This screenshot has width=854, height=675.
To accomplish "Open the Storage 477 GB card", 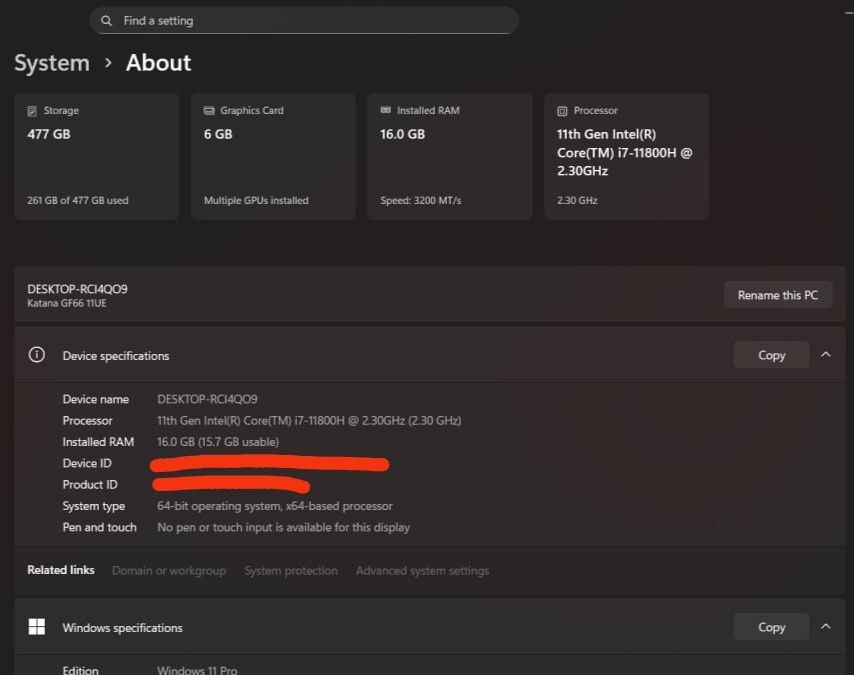I will [97, 156].
